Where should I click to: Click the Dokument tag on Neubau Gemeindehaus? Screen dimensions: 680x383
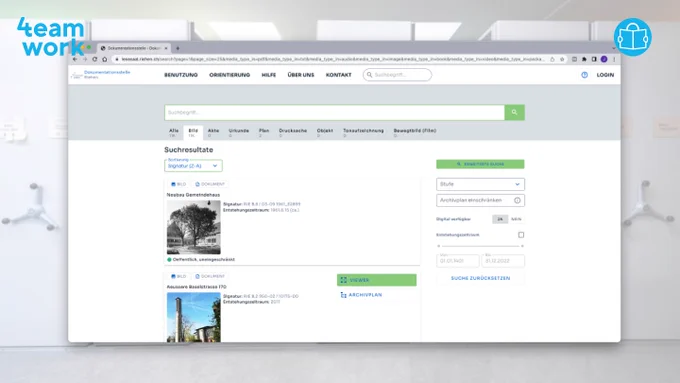[x=210, y=184]
